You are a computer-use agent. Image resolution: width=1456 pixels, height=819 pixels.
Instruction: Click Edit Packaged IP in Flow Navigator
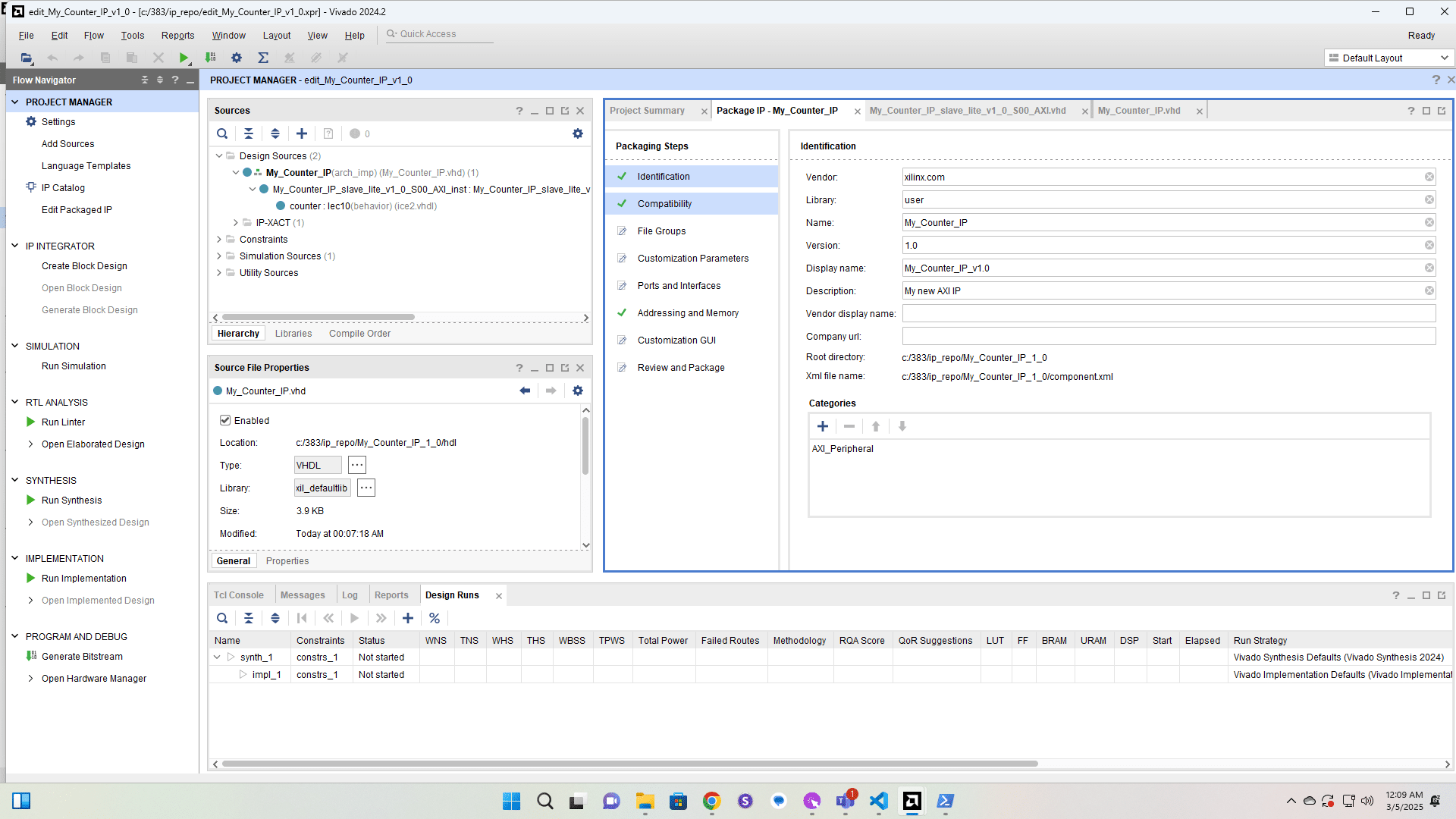(77, 210)
